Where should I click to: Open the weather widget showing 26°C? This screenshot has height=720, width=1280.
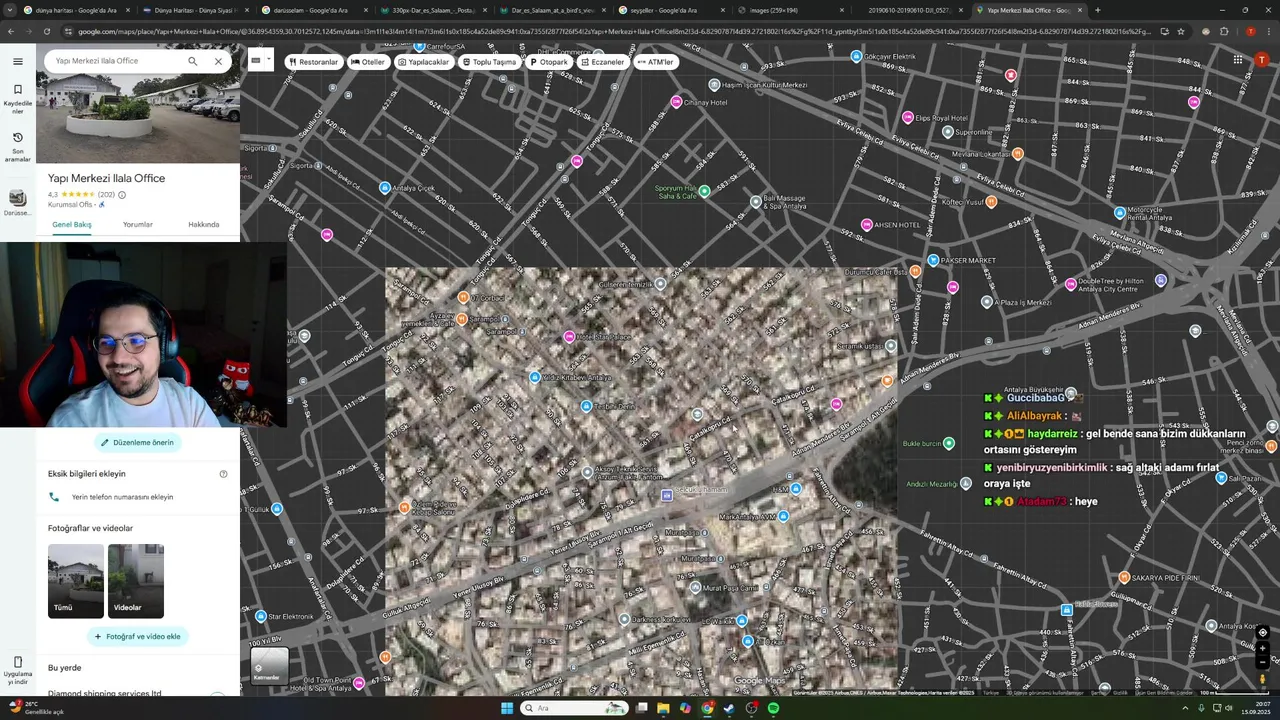[35, 708]
